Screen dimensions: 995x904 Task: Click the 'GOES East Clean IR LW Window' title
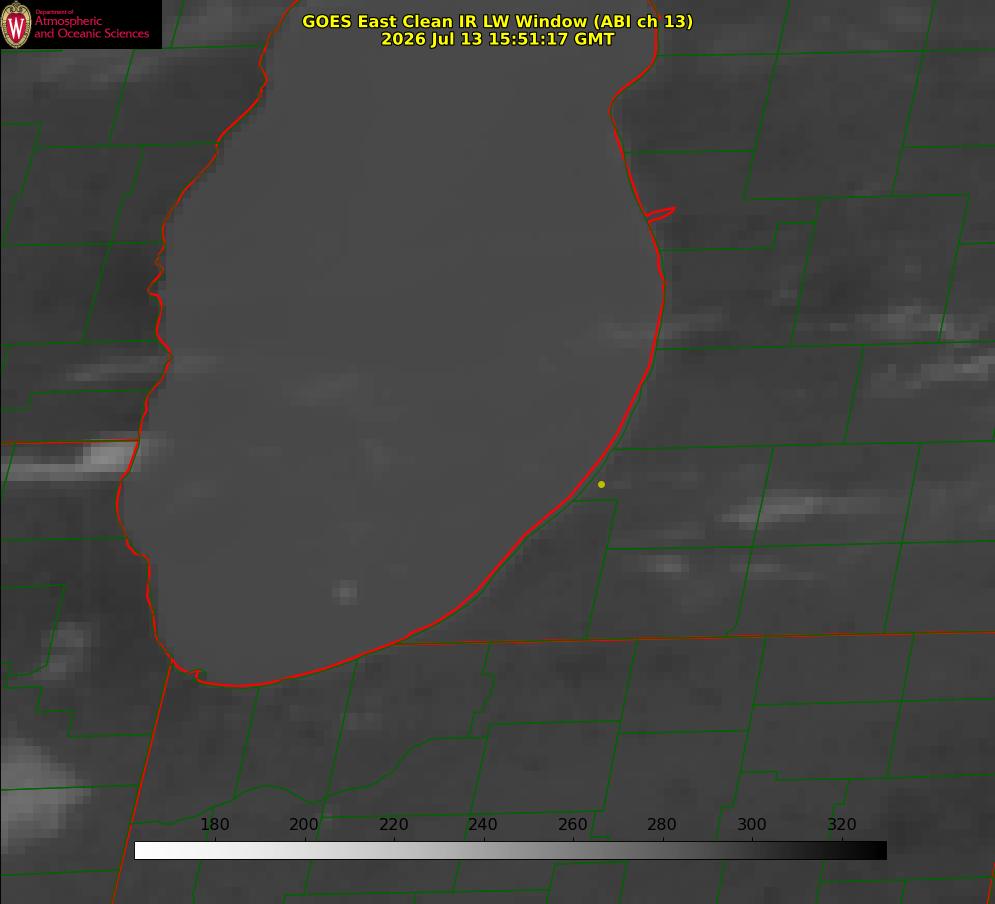point(498,21)
